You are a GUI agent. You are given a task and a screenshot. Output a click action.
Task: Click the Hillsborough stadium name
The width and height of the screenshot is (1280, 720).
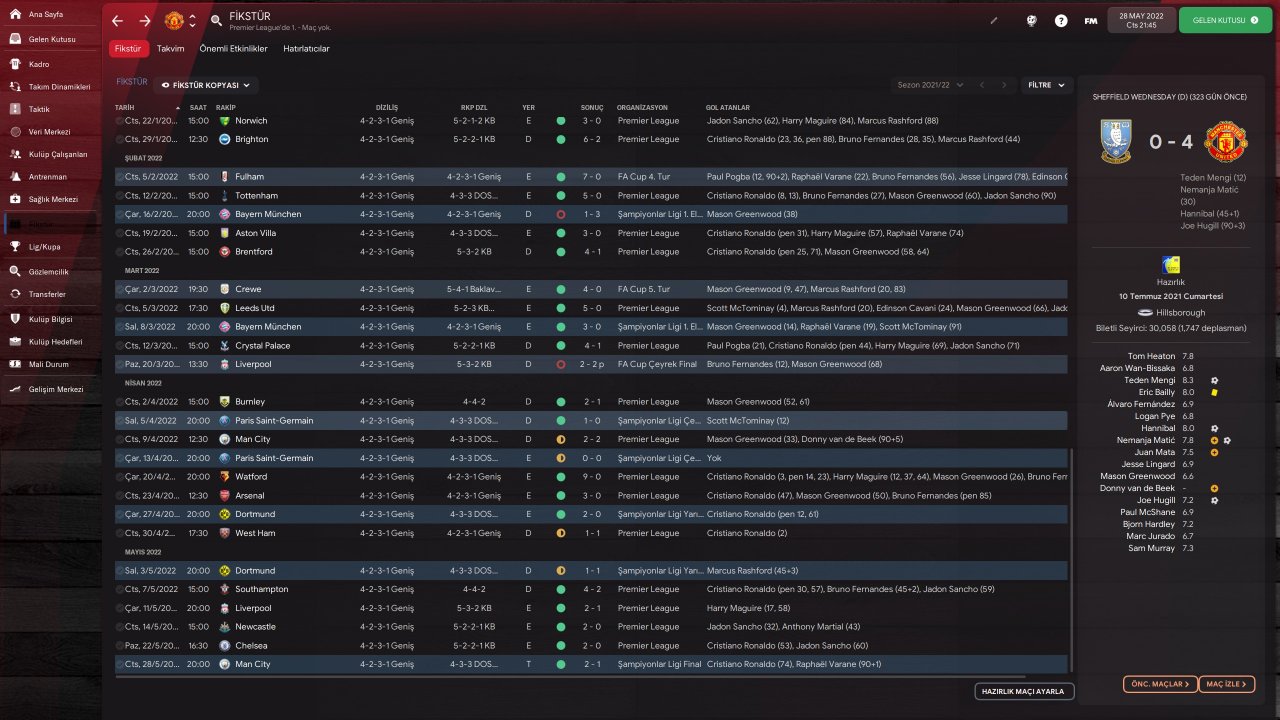[x=1180, y=312]
